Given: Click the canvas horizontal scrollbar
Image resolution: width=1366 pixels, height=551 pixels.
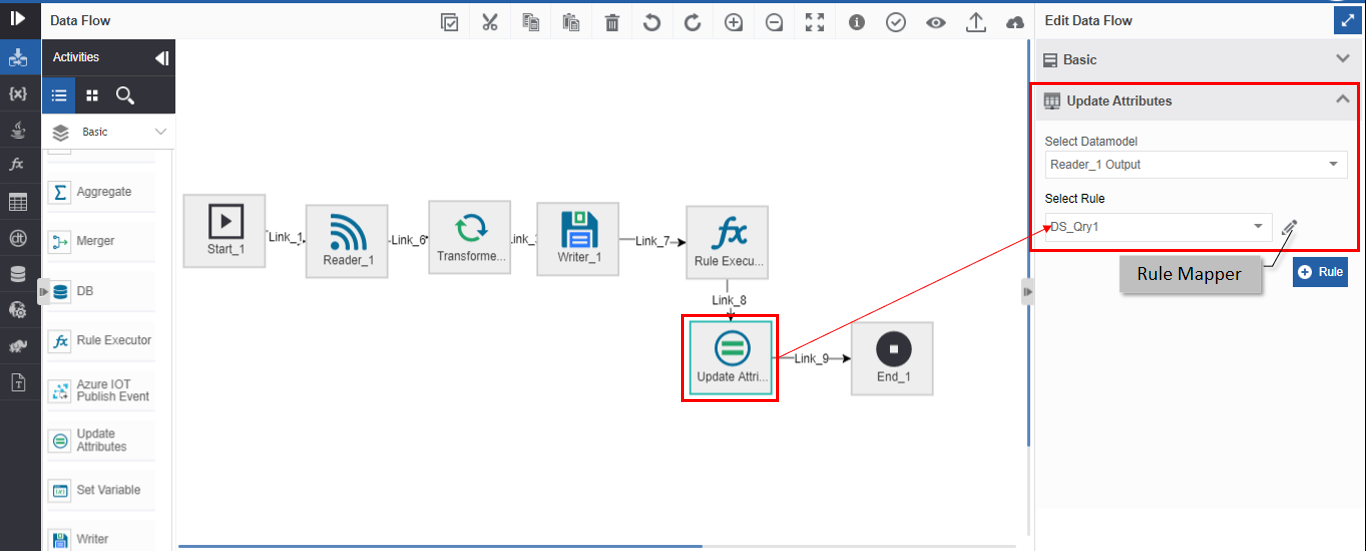Looking at the screenshot, I should click(440, 547).
